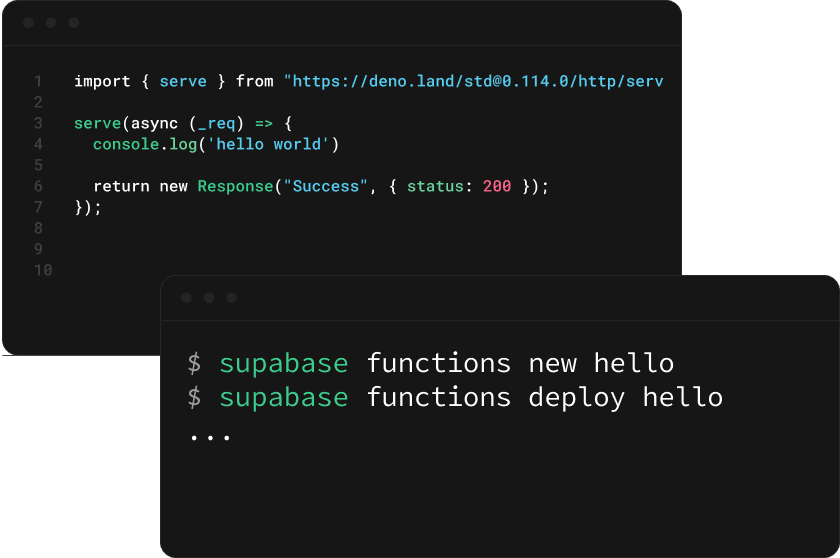Click the third dot in the terminal title bar
Image resolution: width=840 pixels, height=558 pixels.
click(232, 298)
